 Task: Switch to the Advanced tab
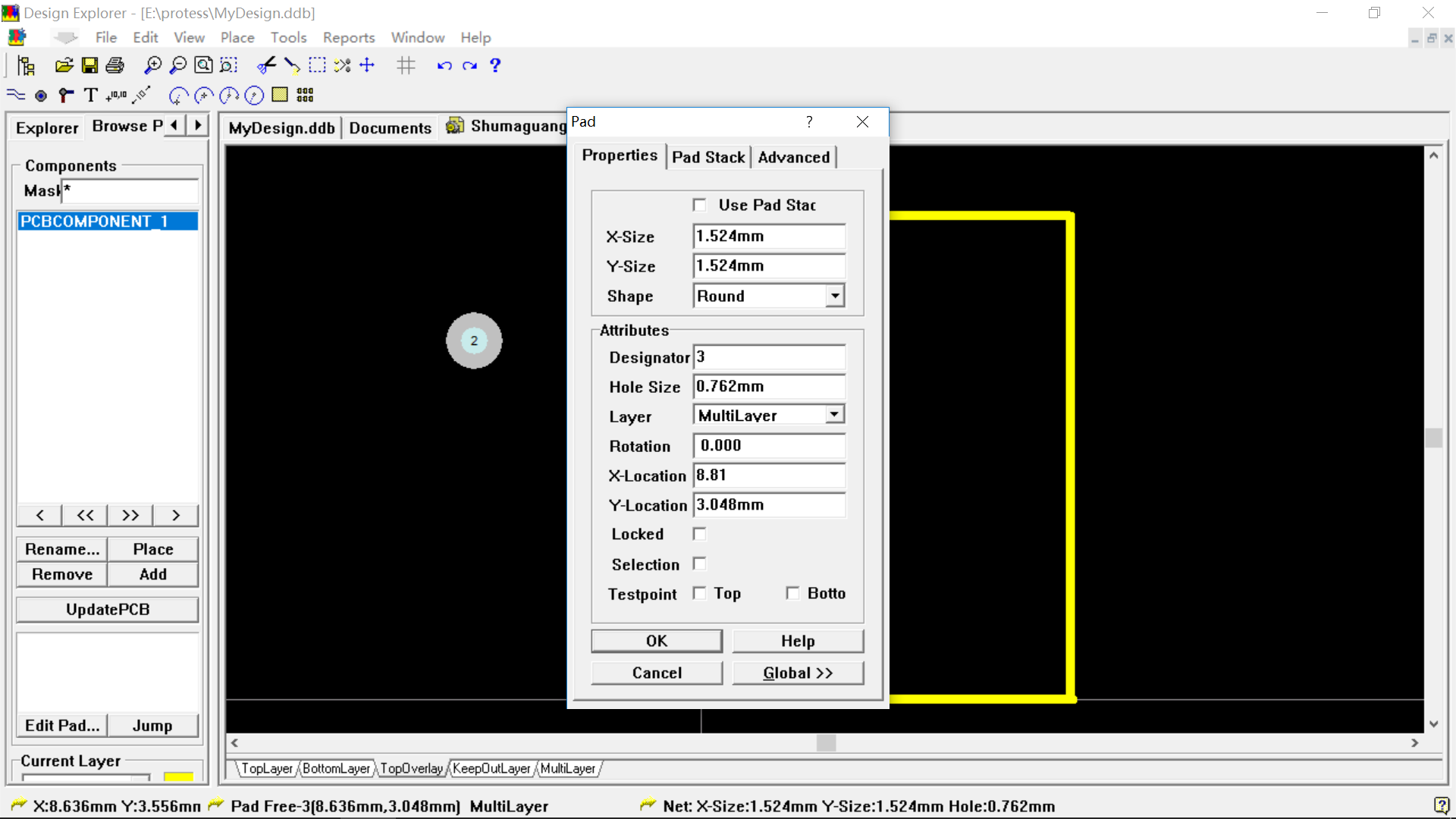coord(794,157)
